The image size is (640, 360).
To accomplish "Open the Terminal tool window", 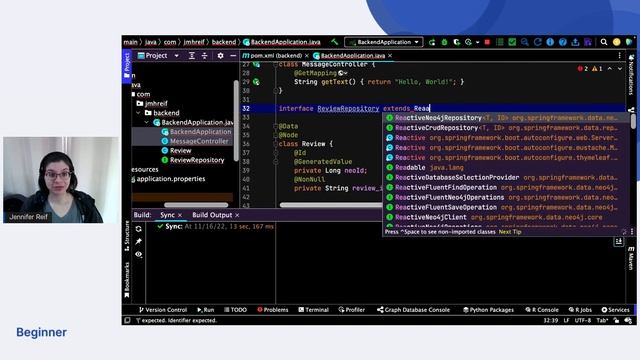I will tap(313, 310).
